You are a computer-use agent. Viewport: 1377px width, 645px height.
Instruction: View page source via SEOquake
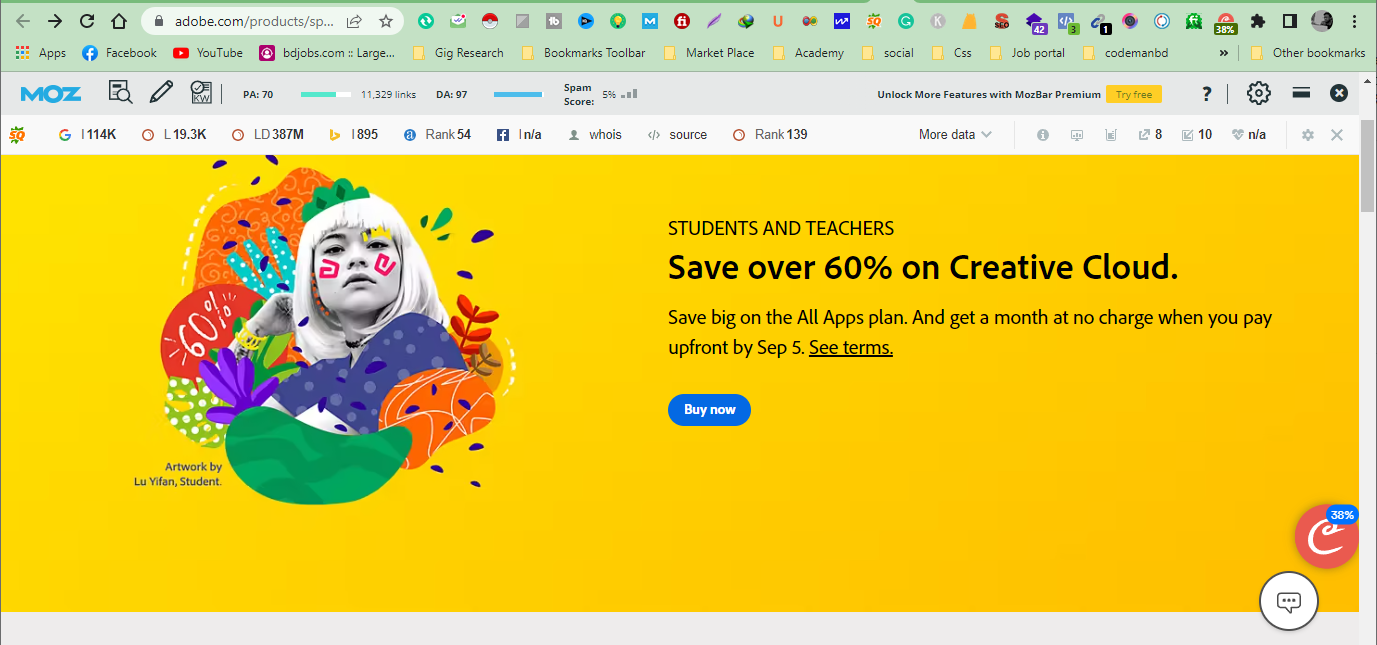coord(677,134)
